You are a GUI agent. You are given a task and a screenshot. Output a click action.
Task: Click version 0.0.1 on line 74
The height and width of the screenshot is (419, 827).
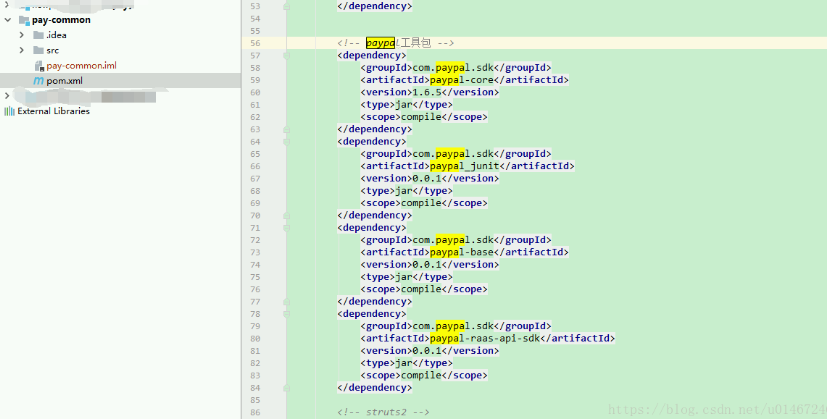coord(427,265)
